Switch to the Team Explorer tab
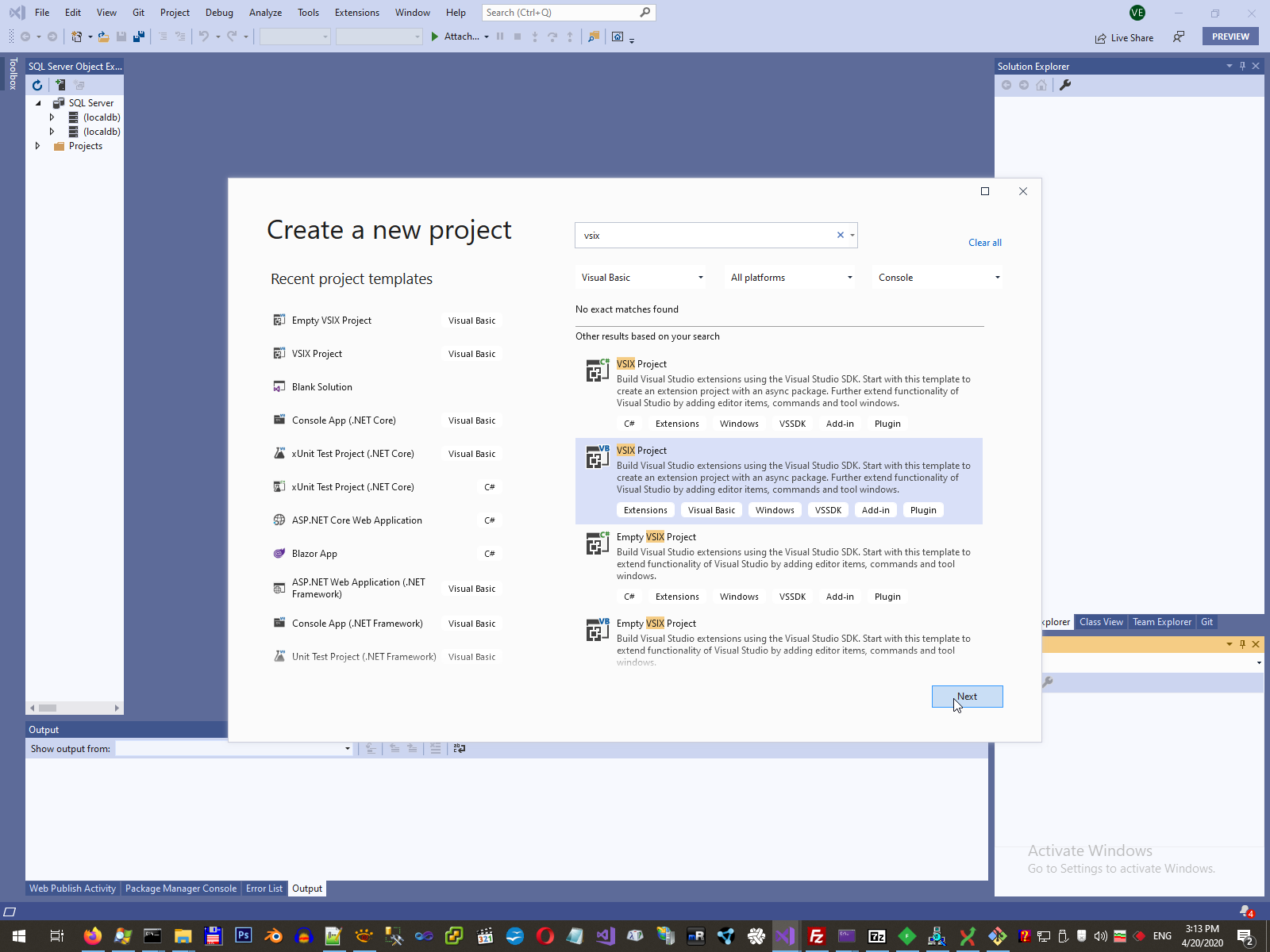Screen dimensions: 1270x952 click(1162, 622)
